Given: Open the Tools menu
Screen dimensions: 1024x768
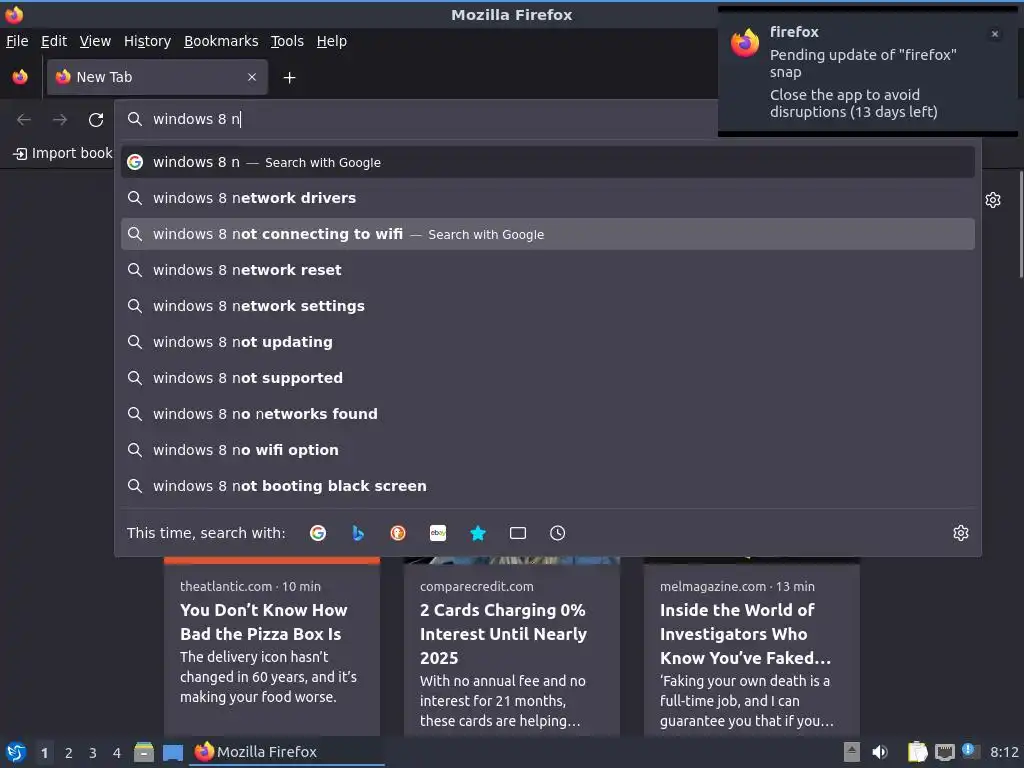Looking at the screenshot, I should pyautogui.click(x=287, y=41).
